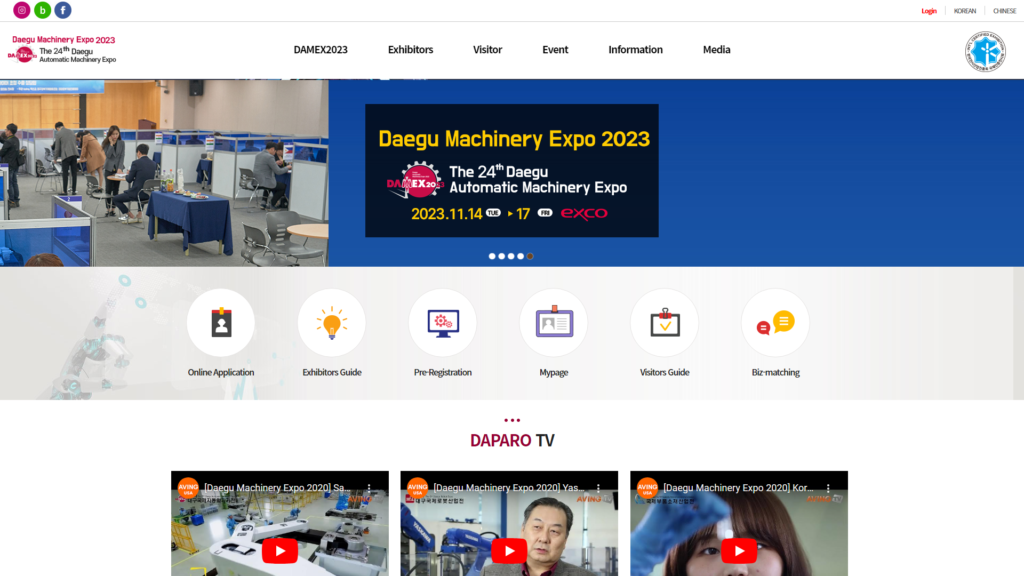The width and height of the screenshot is (1024, 576).
Task: Click AVING channel avatar on third video
Action: pyautogui.click(x=647, y=488)
